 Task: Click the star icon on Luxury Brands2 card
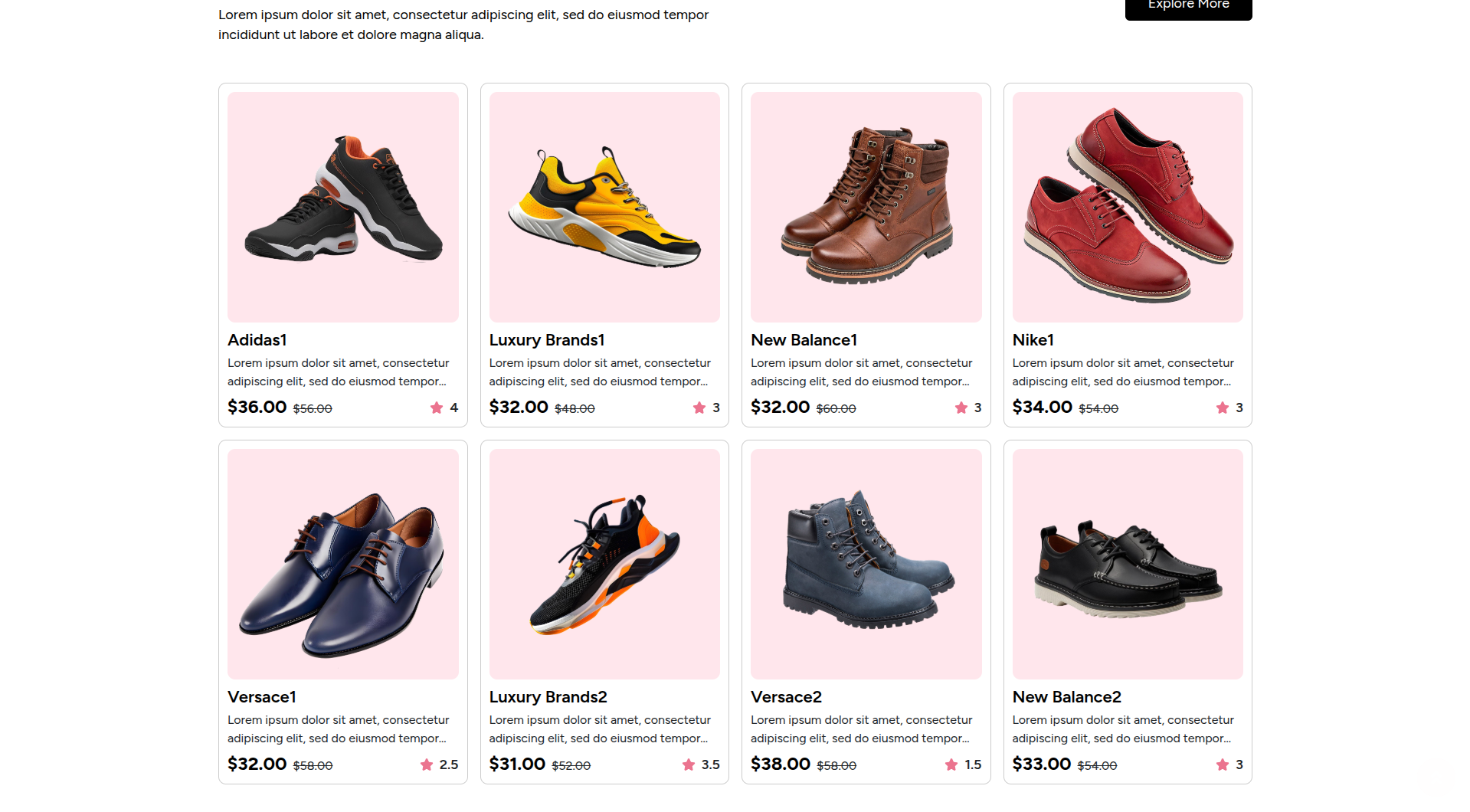(689, 765)
